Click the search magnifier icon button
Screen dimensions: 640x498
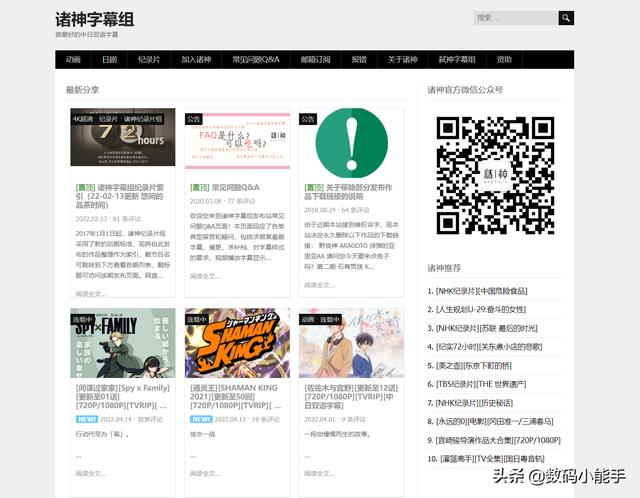[566, 18]
